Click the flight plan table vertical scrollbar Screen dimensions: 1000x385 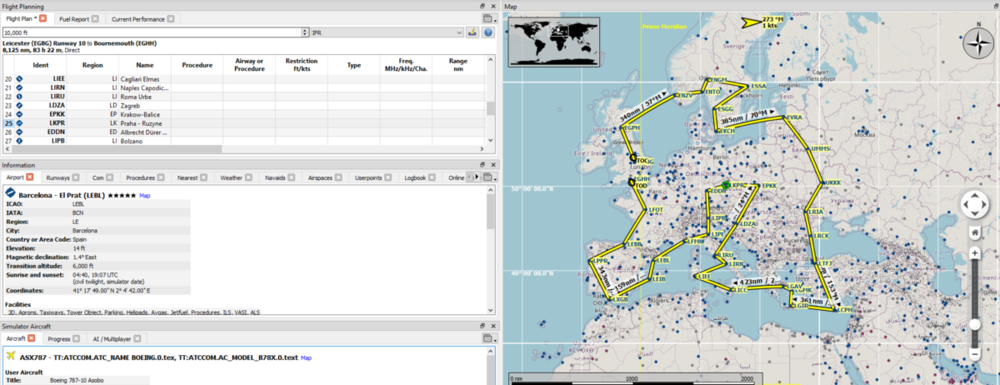pyautogui.click(x=490, y=109)
